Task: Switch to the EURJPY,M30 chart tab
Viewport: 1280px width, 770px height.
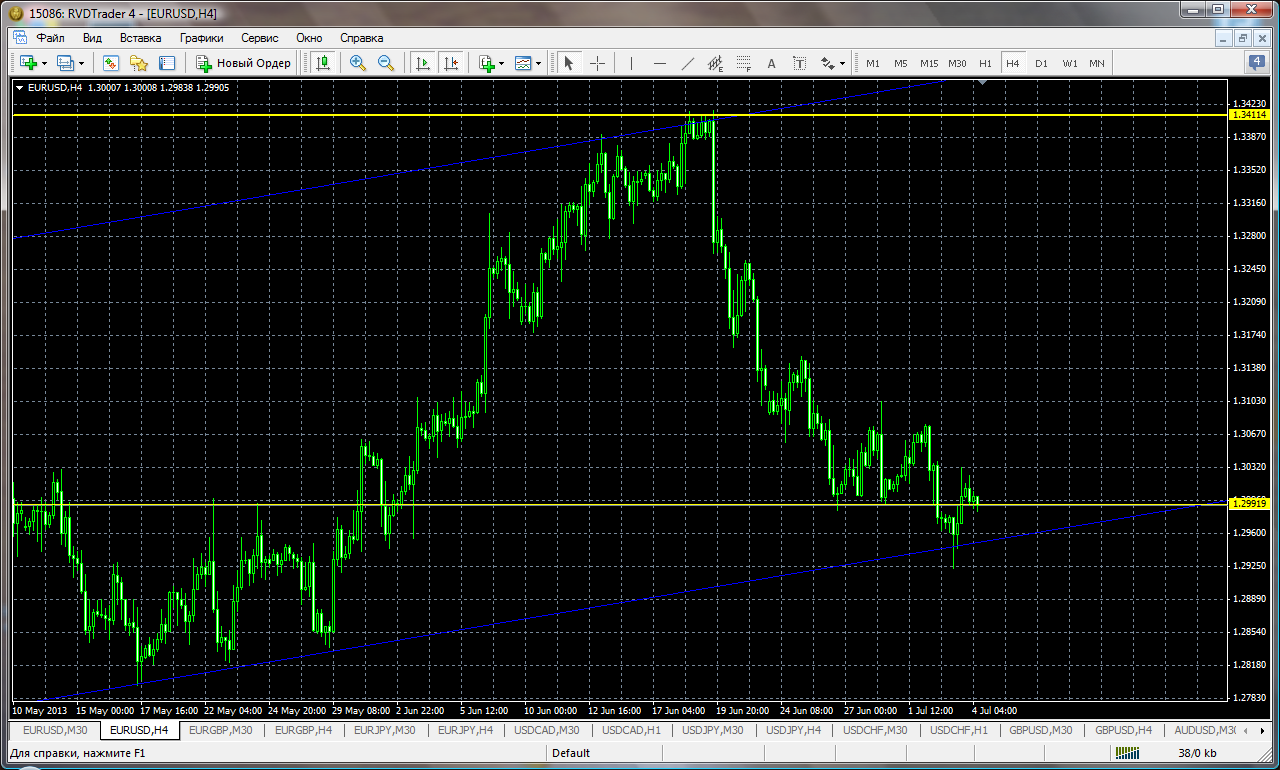Action: pos(386,730)
